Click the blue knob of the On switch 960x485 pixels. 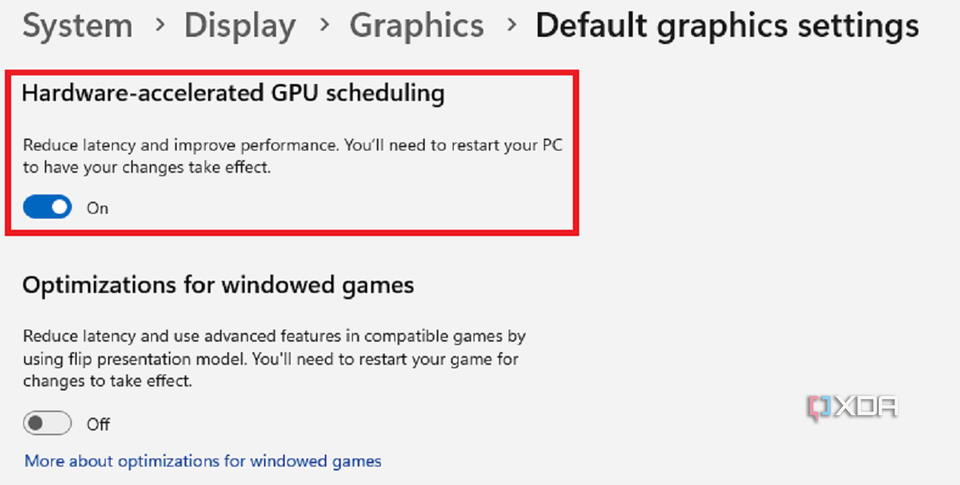coord(59,207)
